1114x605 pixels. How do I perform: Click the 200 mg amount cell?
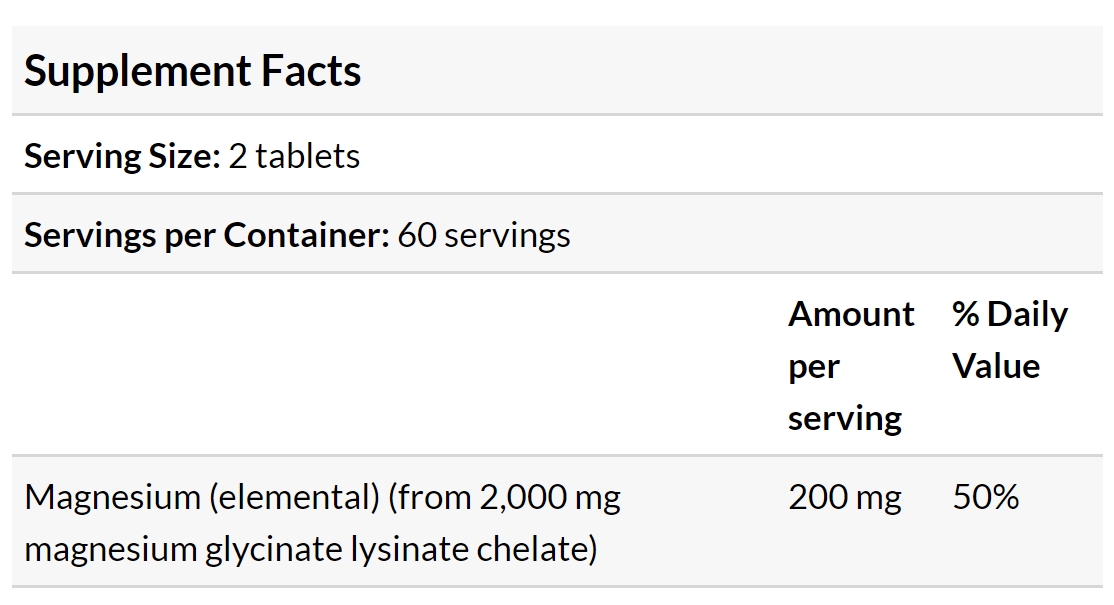tap(845, 497)
